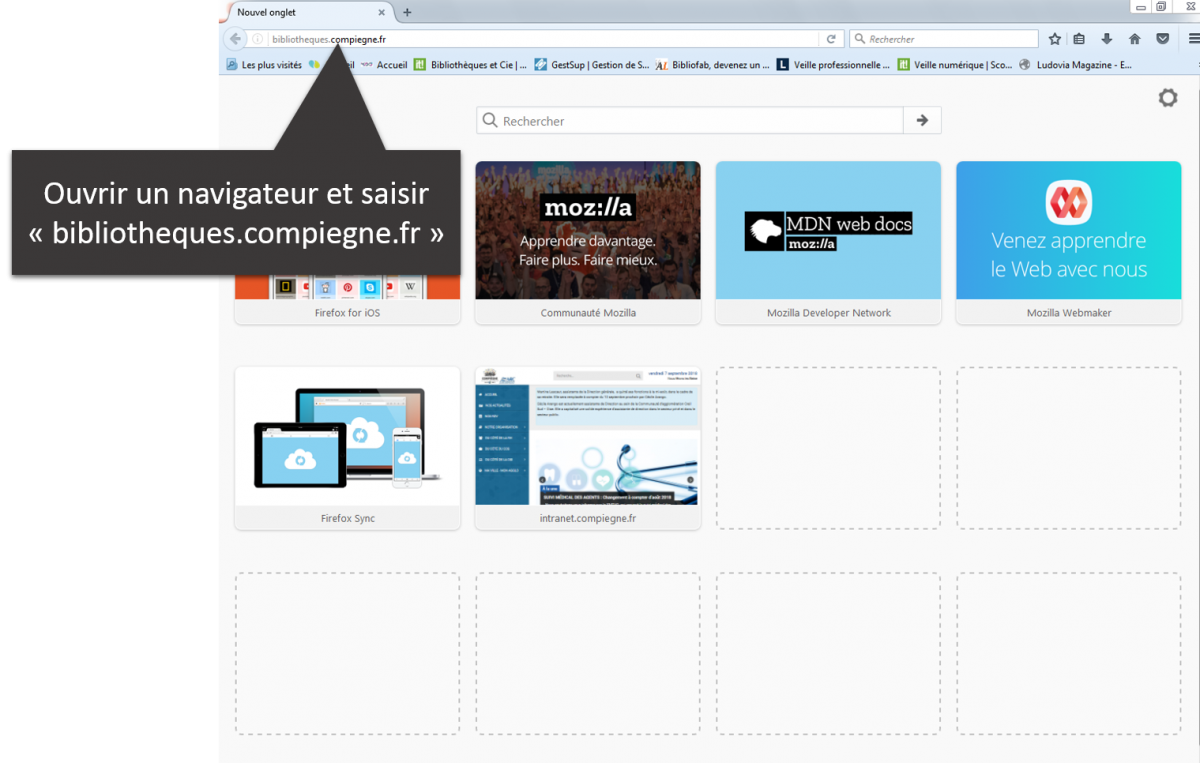The height and width of the screenshot is (763, 1200).
Task: Reload the page with the refresh icon
Action: pyautogui.click(x=830, y=39)
